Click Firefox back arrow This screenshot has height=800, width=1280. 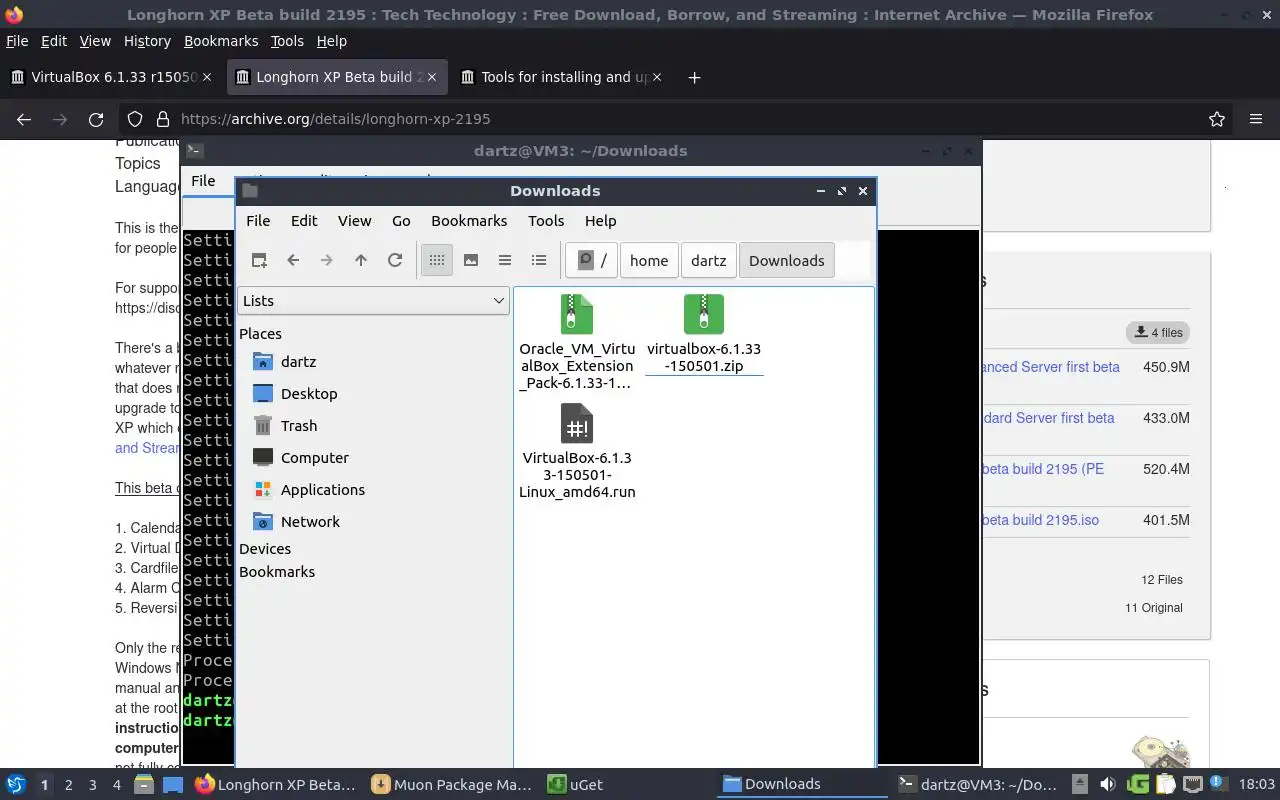(24, 119)
